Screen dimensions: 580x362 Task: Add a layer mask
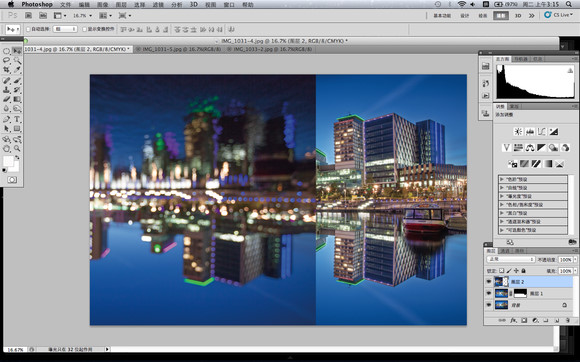pyautogui.click(x=524, y=321)
